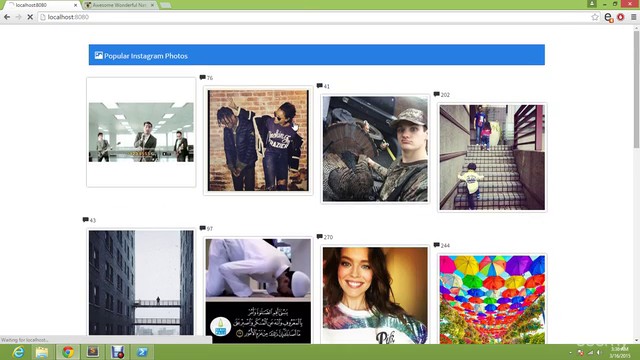Screen dimensions: 640x360
Task: Open the Chrome hamburger menu
Action: 633,17
